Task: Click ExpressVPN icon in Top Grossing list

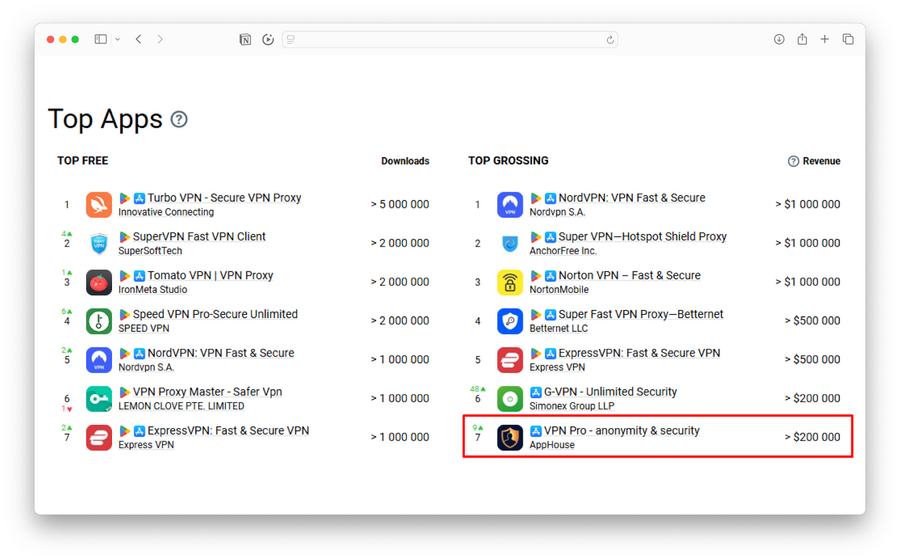Action: pyautogui.click(x=510, y=360)
